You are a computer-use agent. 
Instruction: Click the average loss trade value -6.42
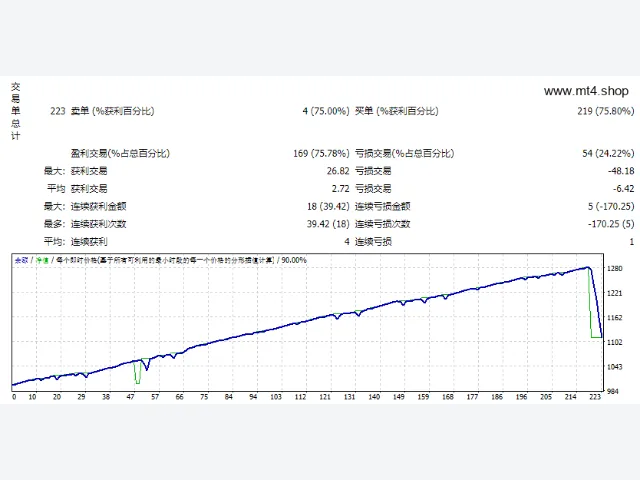(x=623, y=189)
